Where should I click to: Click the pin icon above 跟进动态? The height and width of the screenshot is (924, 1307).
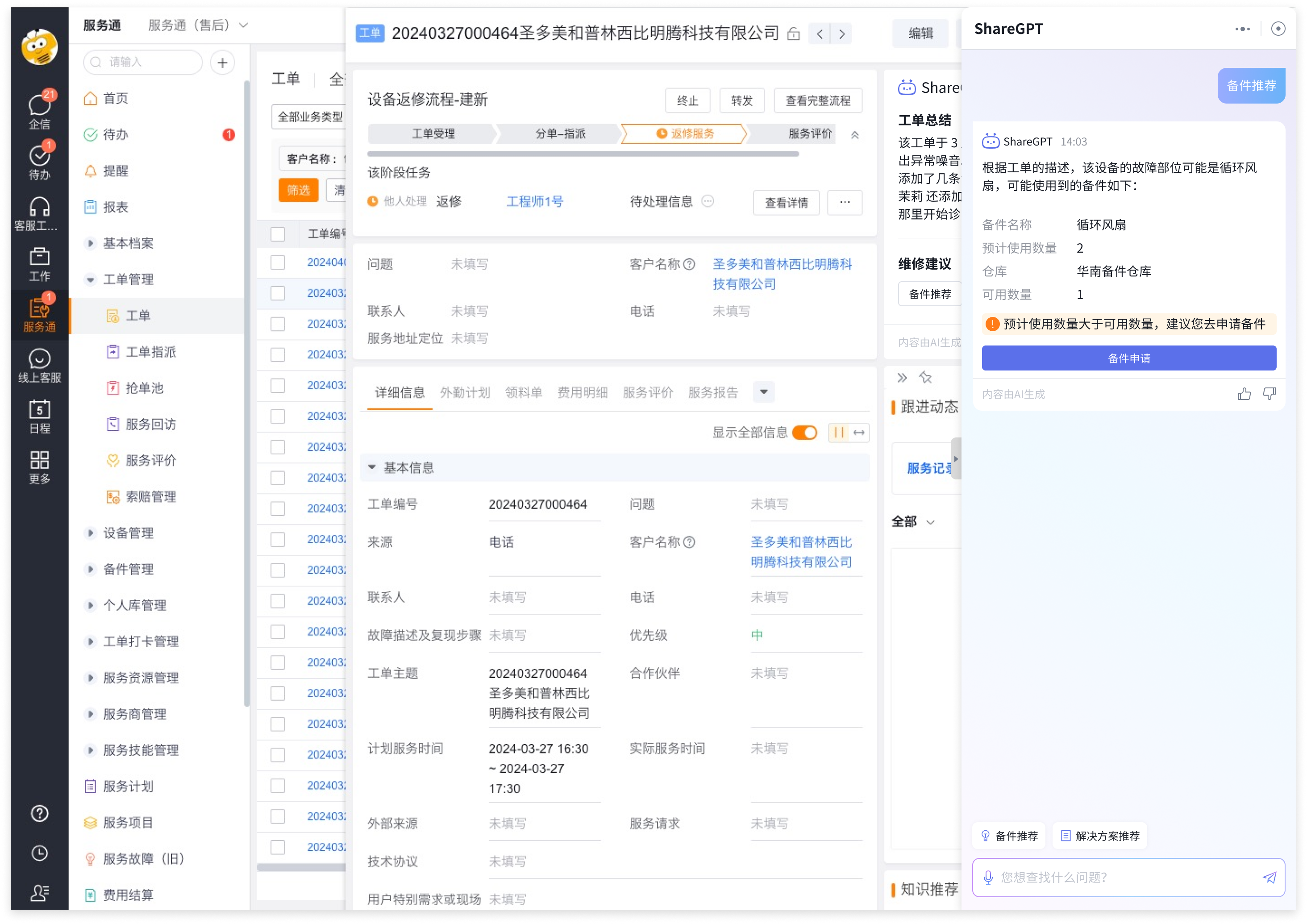(926, 378)
